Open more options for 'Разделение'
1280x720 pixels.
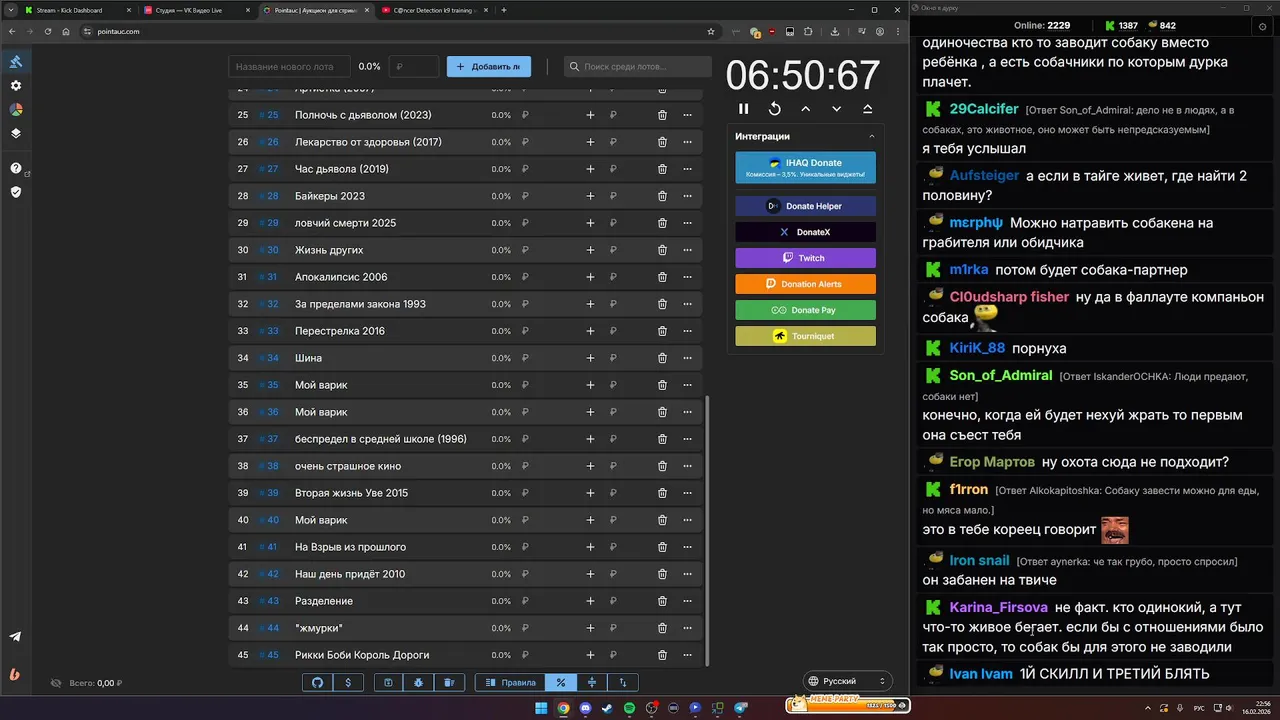point(687,601)
